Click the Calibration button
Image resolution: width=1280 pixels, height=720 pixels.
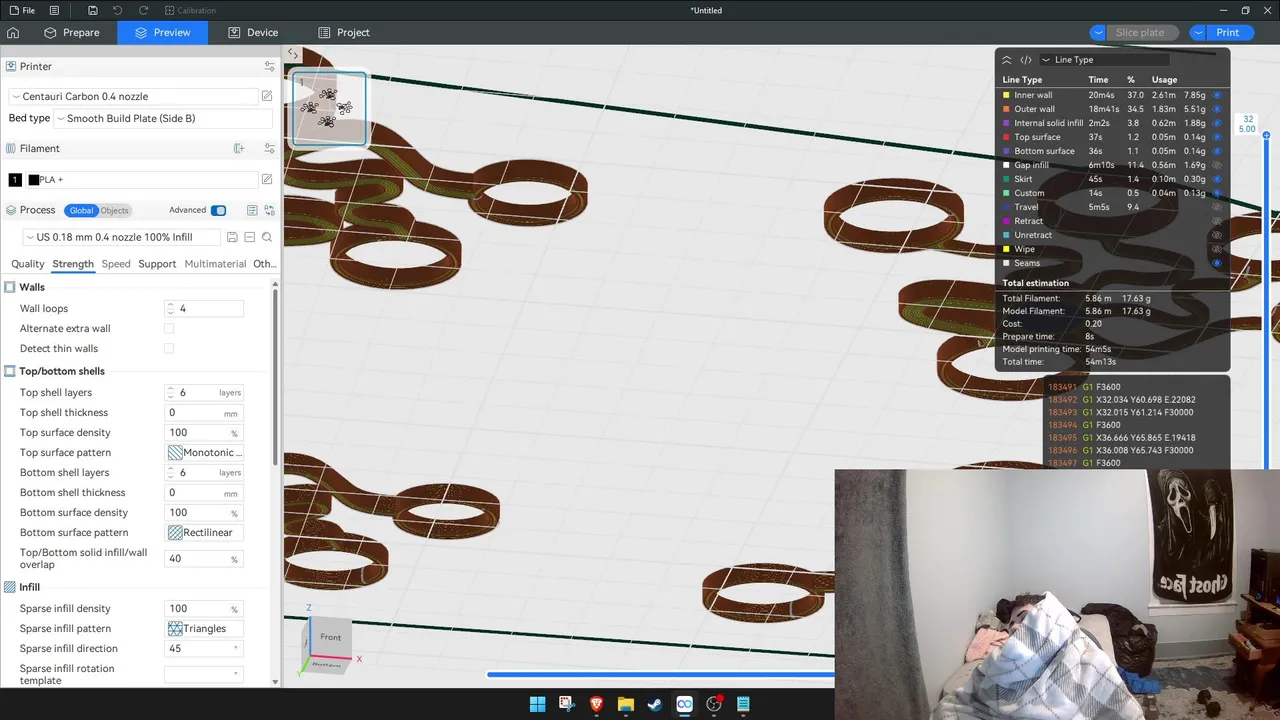click(189, 10)
